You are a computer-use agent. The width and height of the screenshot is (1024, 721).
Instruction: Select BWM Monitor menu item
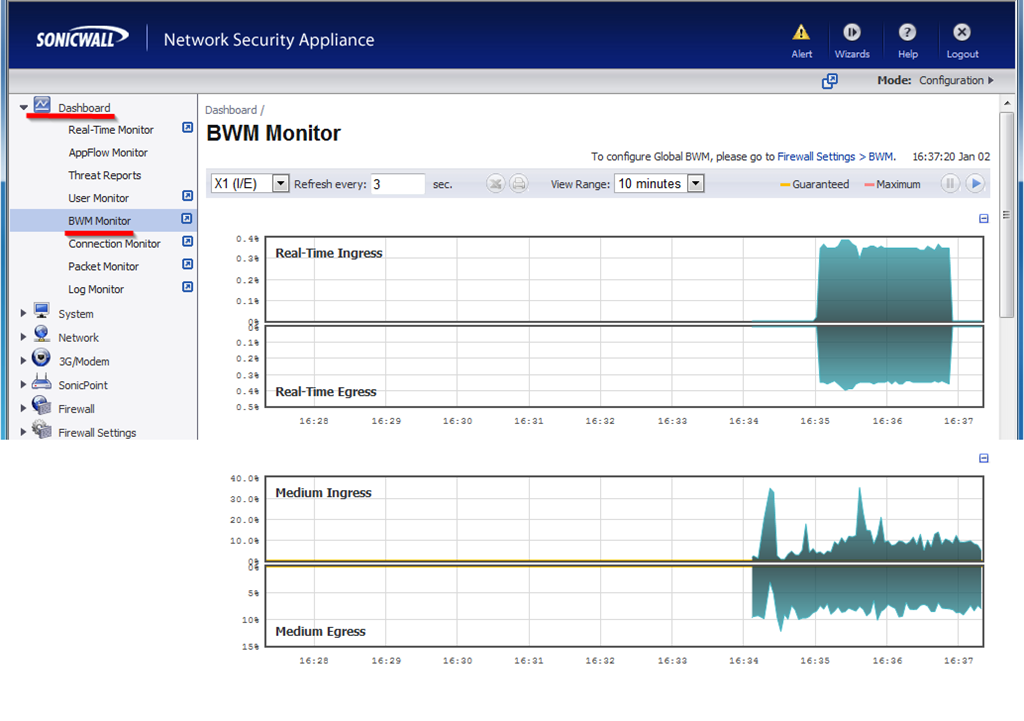tap(100, 221)
